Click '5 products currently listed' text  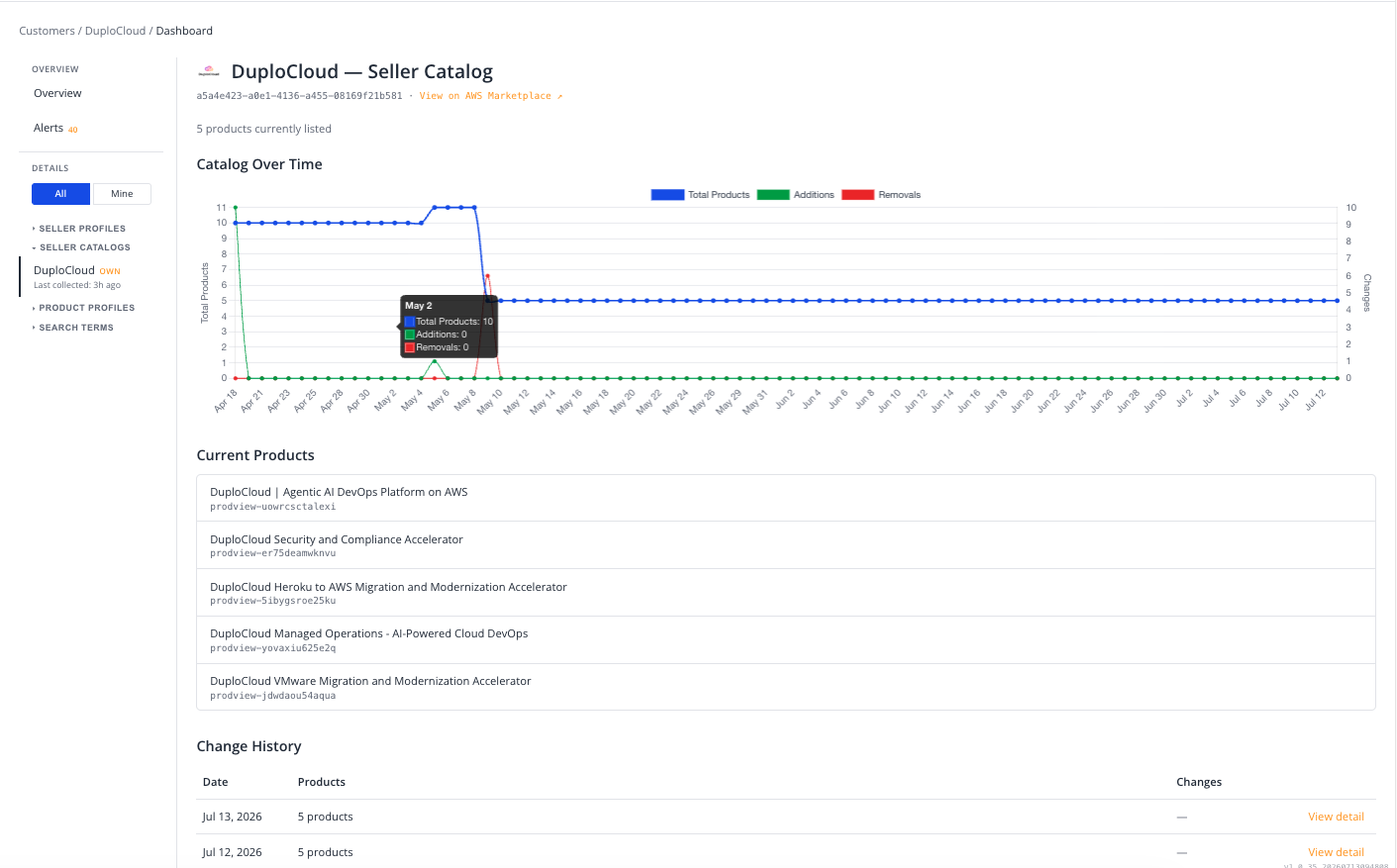pyautogui.click(x=264, y=129)
